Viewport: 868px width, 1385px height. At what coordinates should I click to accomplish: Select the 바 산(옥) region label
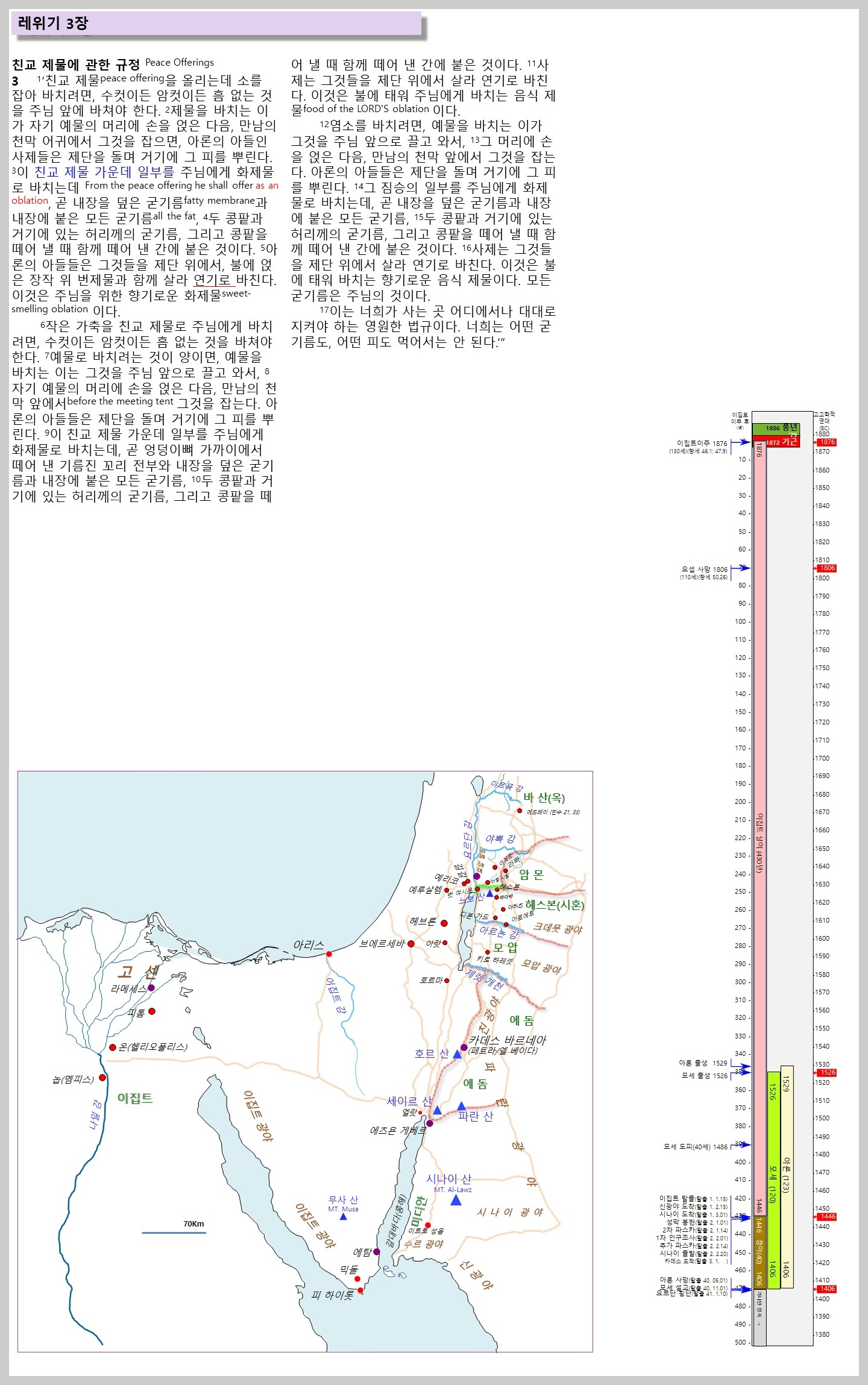544,798
